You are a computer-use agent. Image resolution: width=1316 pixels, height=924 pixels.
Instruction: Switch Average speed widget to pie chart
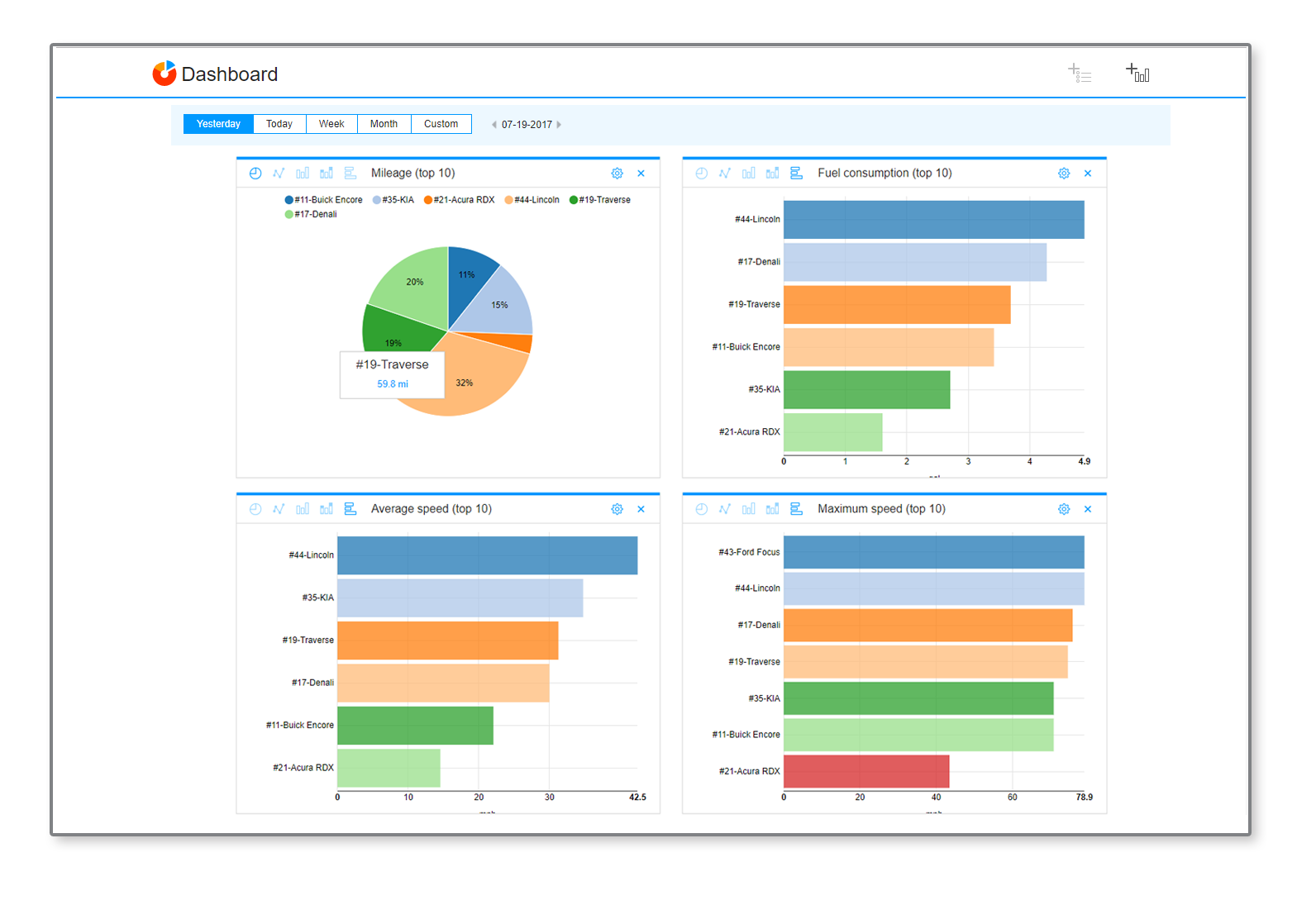(x=255, y=509)
